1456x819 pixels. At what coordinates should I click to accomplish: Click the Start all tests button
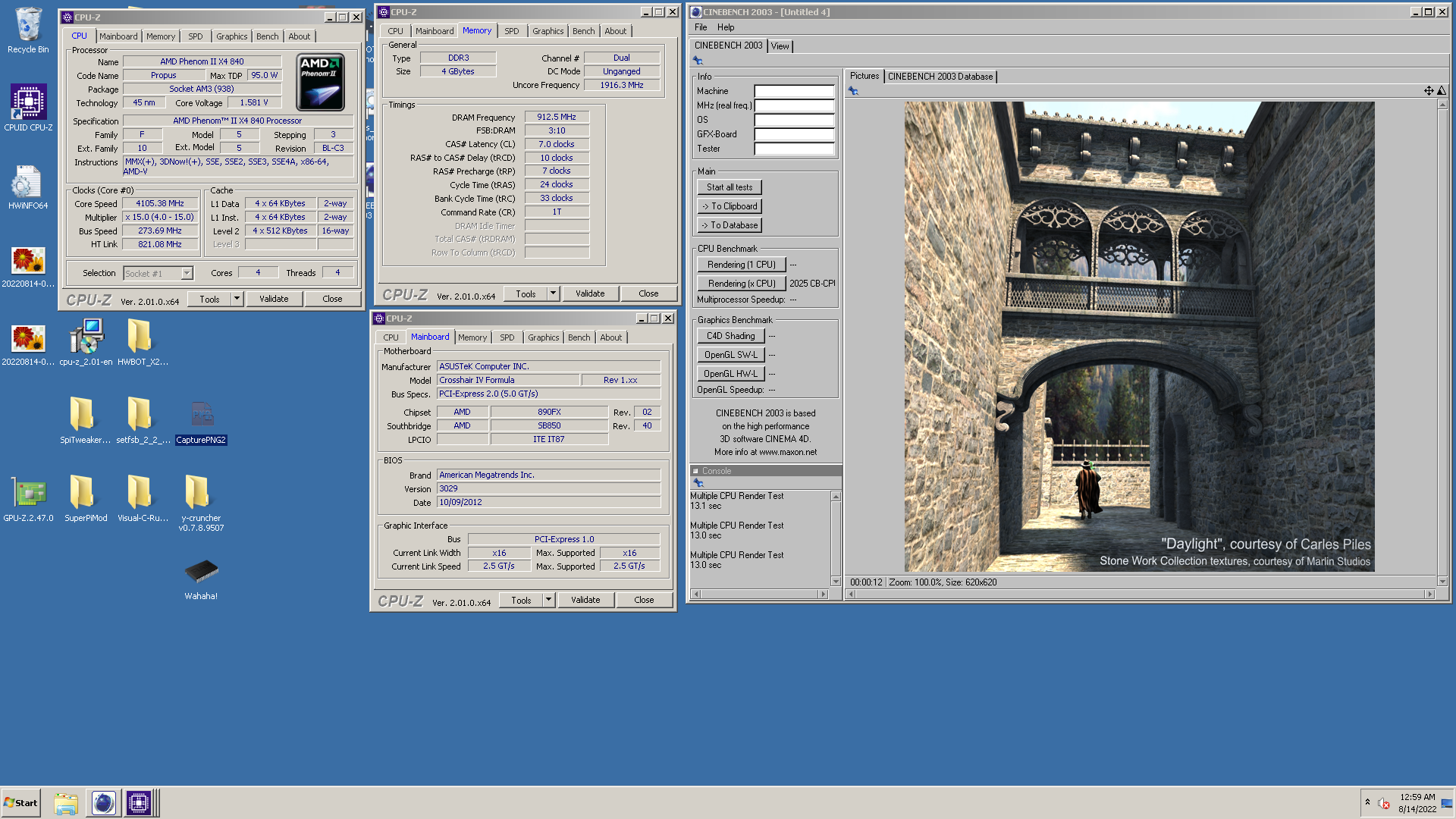[x=730, y=187]
